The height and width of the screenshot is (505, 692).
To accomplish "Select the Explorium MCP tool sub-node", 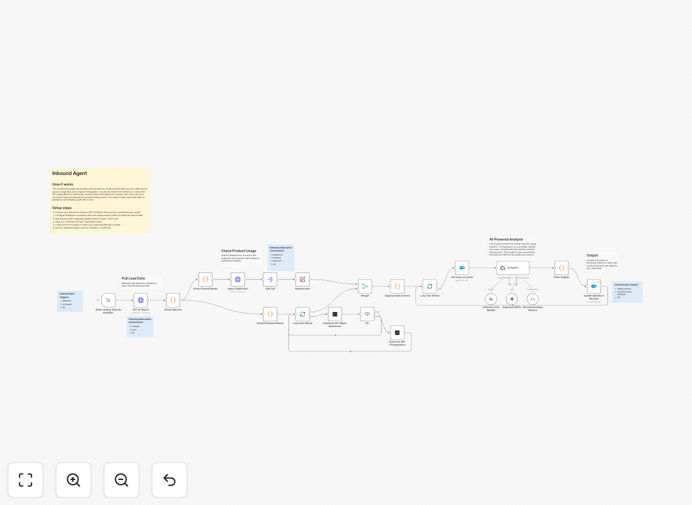I will [511, 299].
